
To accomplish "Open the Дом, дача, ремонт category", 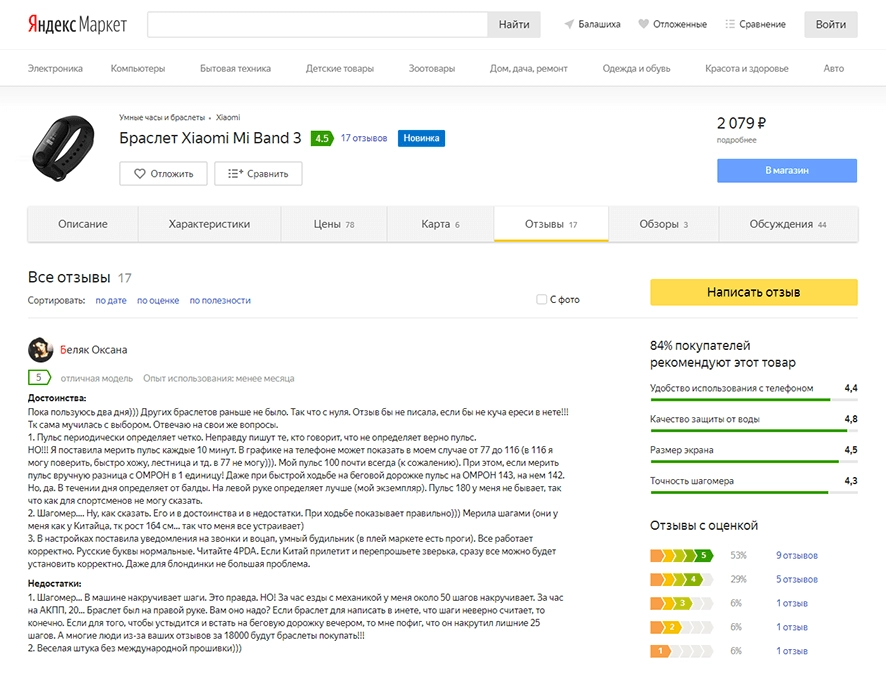I will 528,68.
